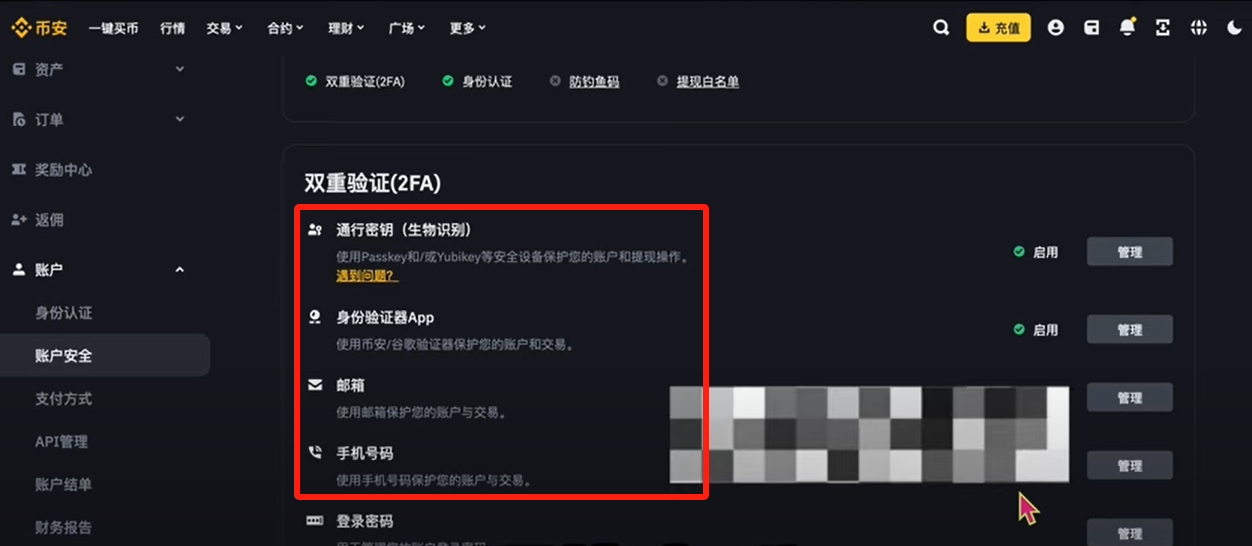Click the 防钓鱼码 link

click(594, 82)
